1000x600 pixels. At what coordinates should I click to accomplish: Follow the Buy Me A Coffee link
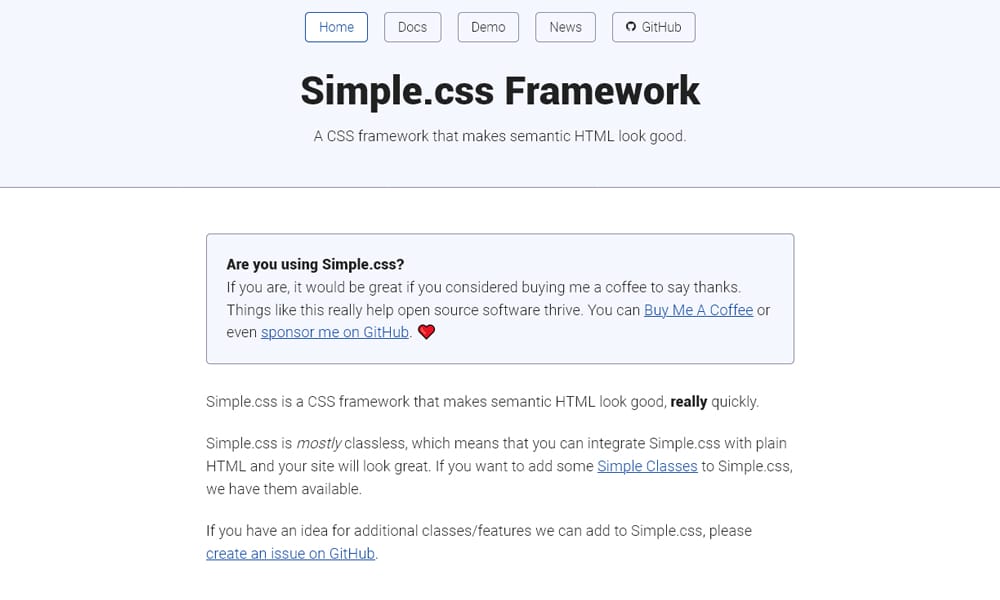point(698,310)
